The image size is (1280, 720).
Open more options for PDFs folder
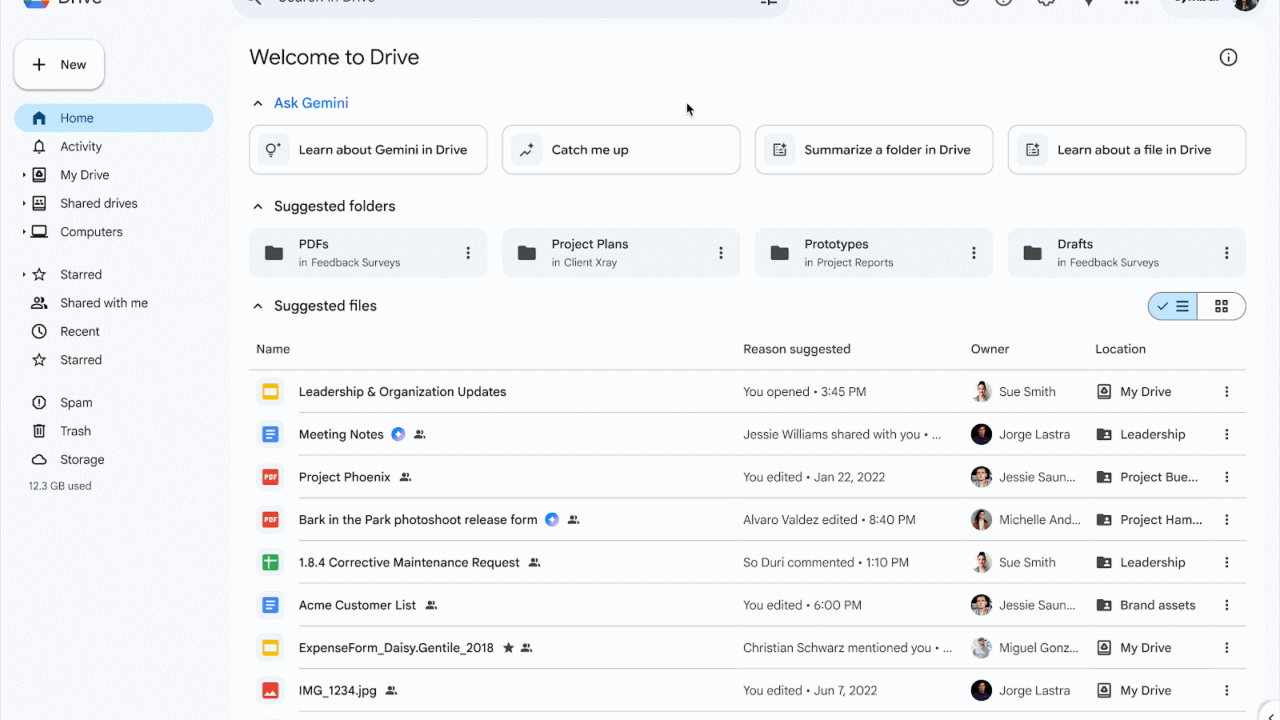coord(468,253)
